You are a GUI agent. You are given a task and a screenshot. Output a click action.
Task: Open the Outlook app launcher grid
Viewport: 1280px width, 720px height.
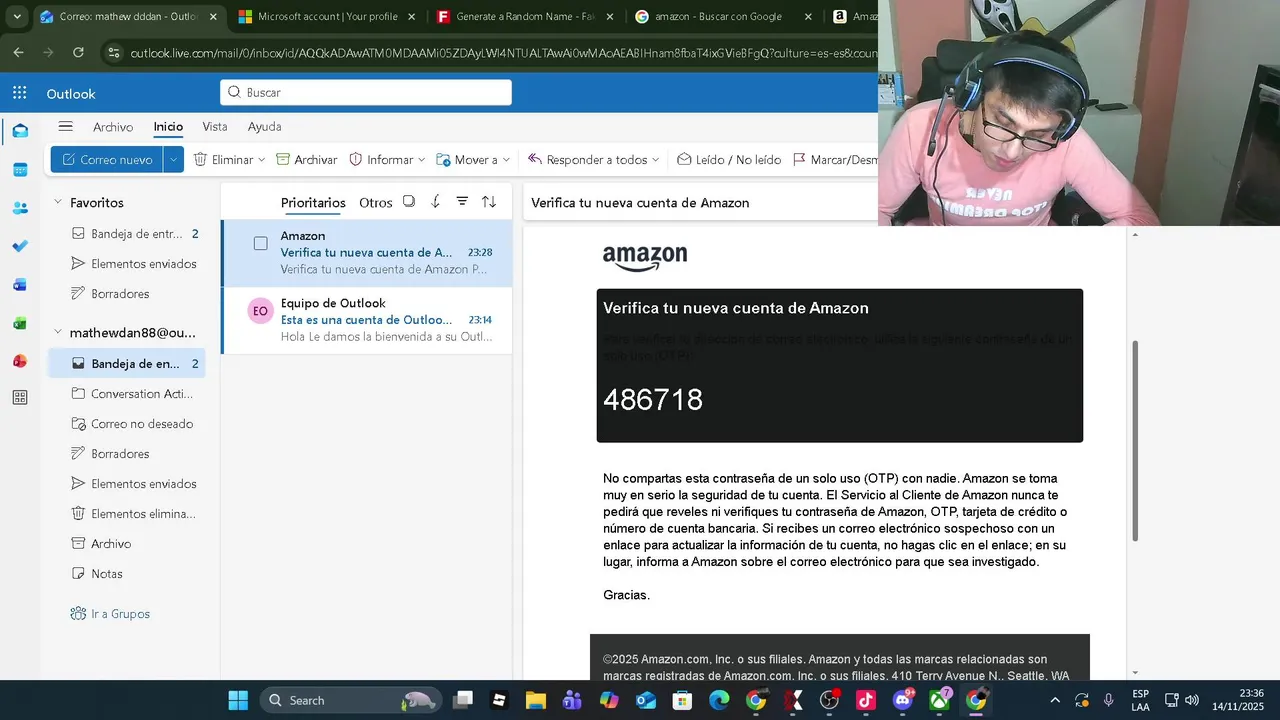[20, 93]
